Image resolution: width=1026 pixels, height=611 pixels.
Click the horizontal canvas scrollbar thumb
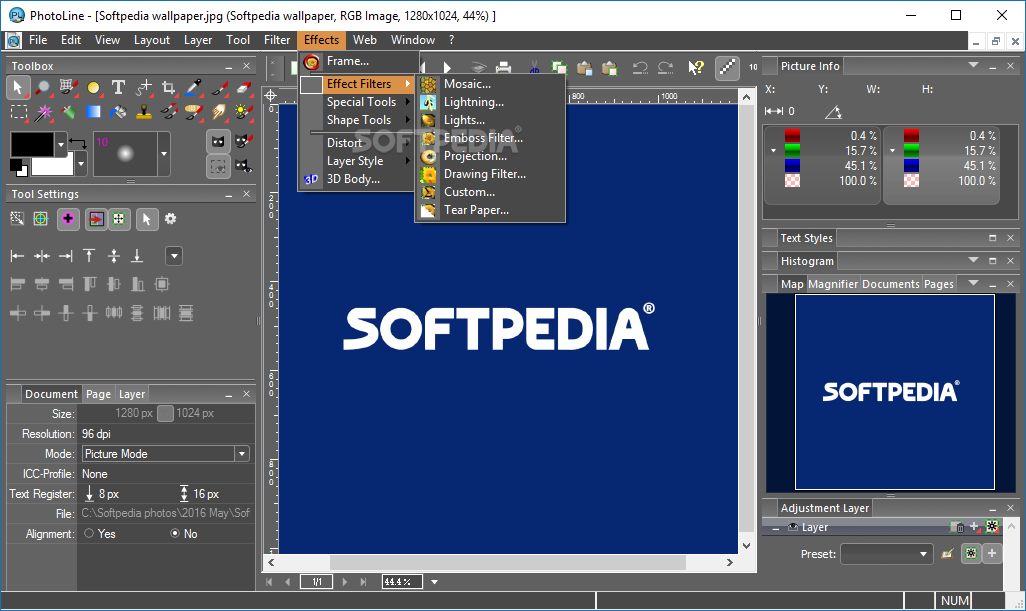508,562
